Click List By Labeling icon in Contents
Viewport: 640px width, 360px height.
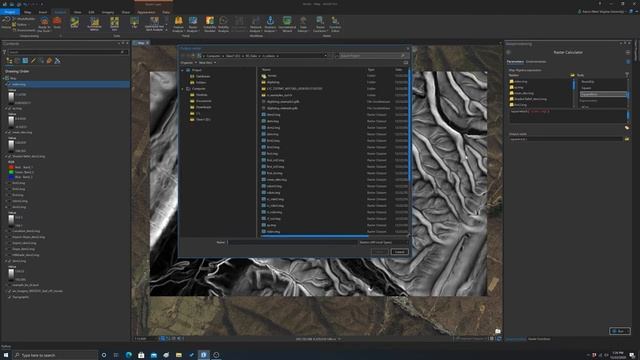point(49,60)
